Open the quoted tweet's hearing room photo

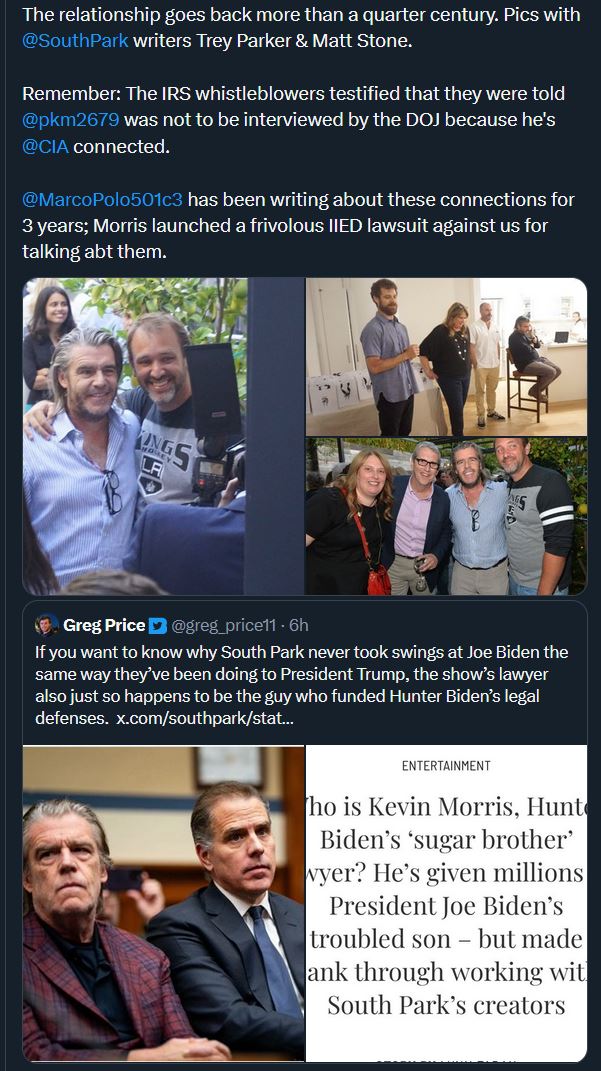pos(163,902)
